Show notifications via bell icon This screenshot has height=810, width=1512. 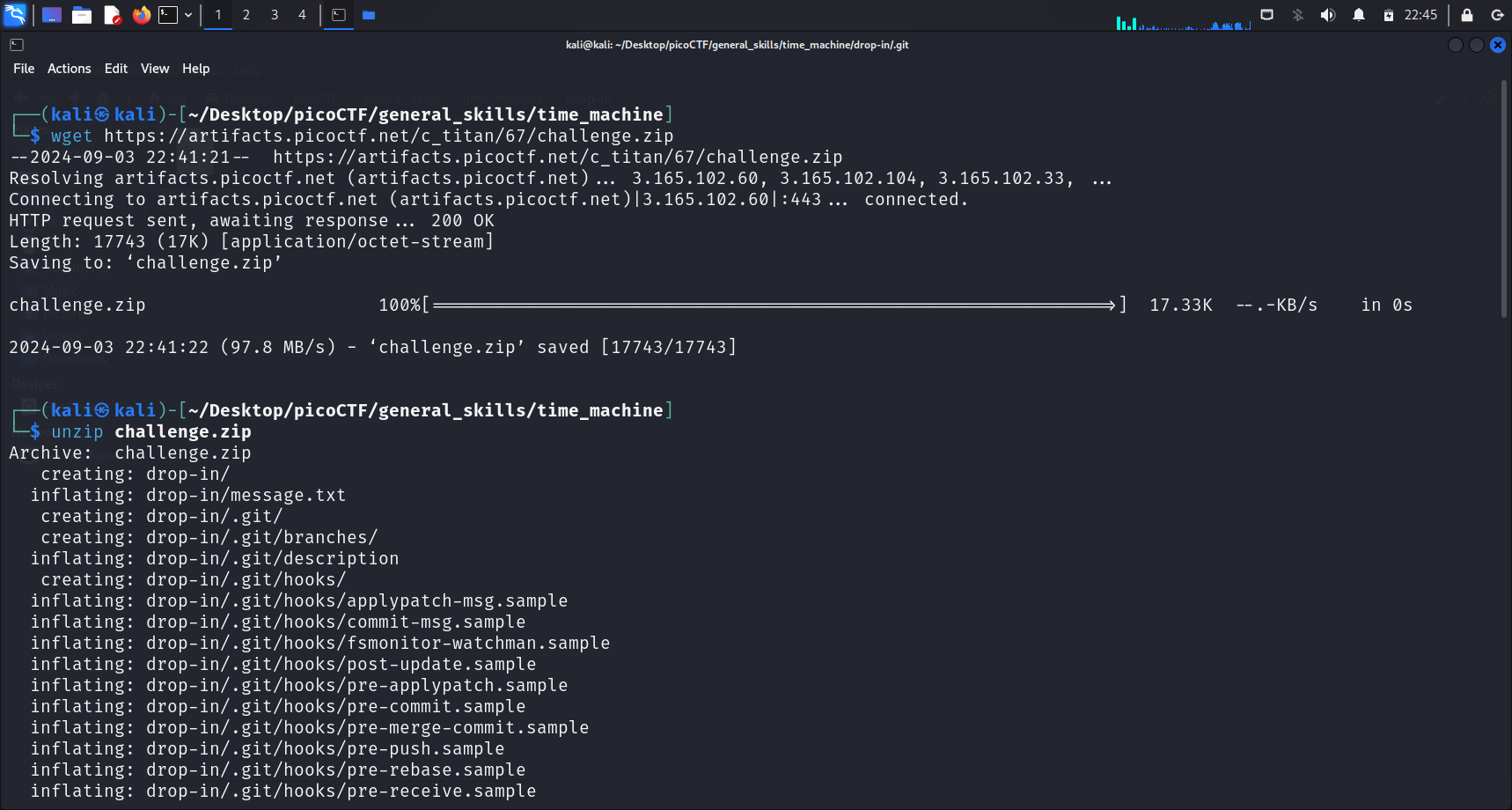point(1359,15)
